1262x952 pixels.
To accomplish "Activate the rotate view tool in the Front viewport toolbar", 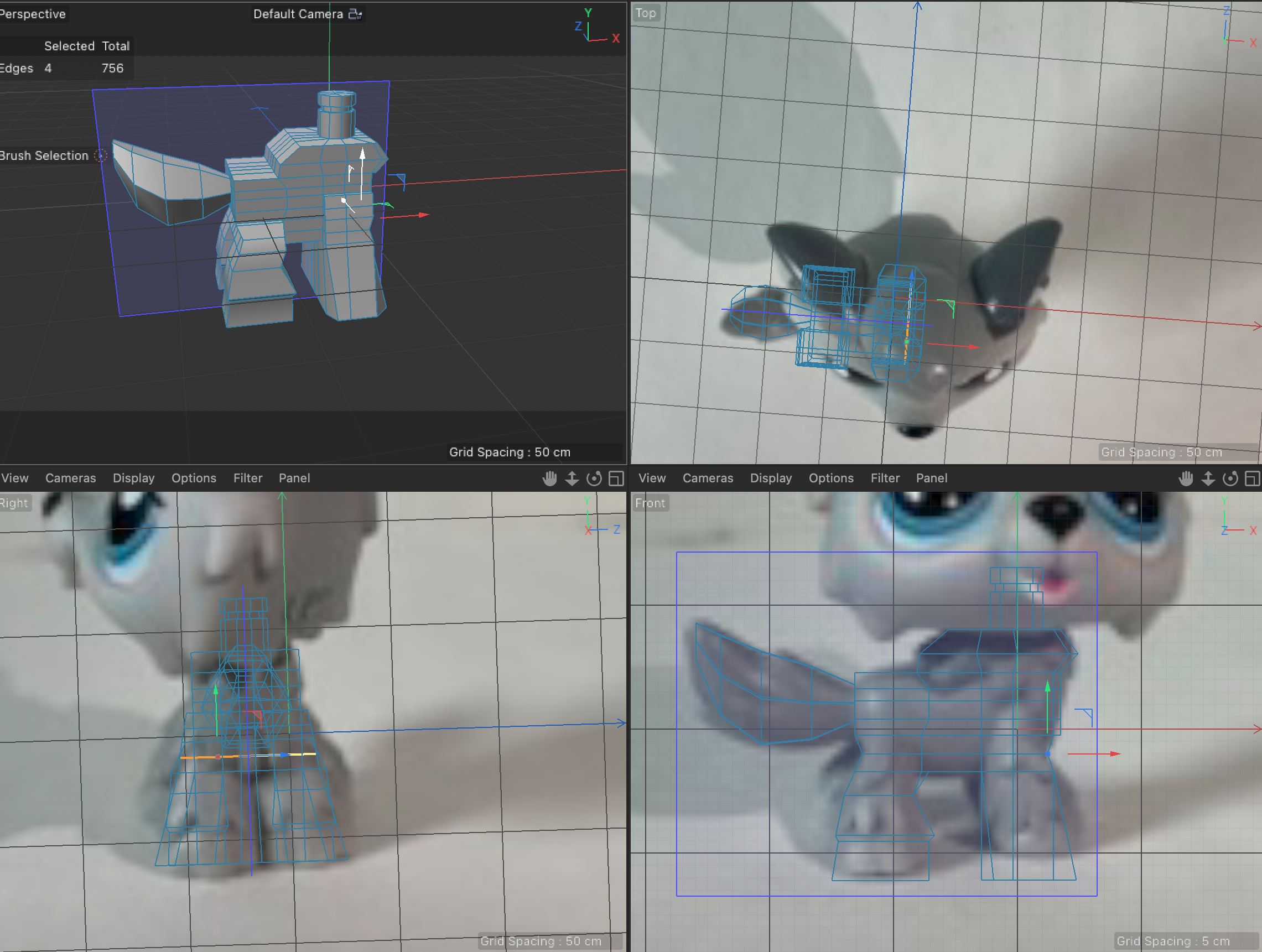I will point(1230,478).
